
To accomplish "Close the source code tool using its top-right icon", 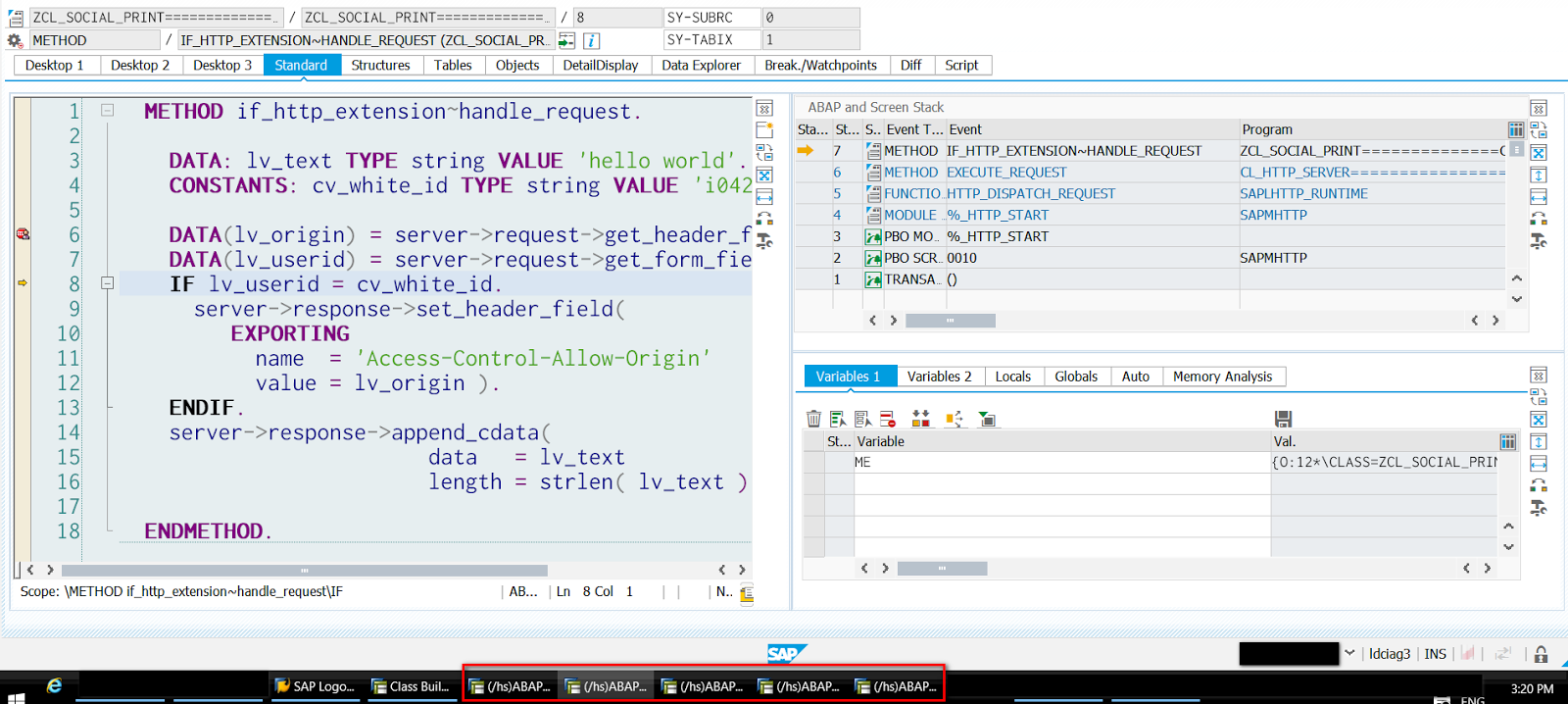I will coord(764,108).
